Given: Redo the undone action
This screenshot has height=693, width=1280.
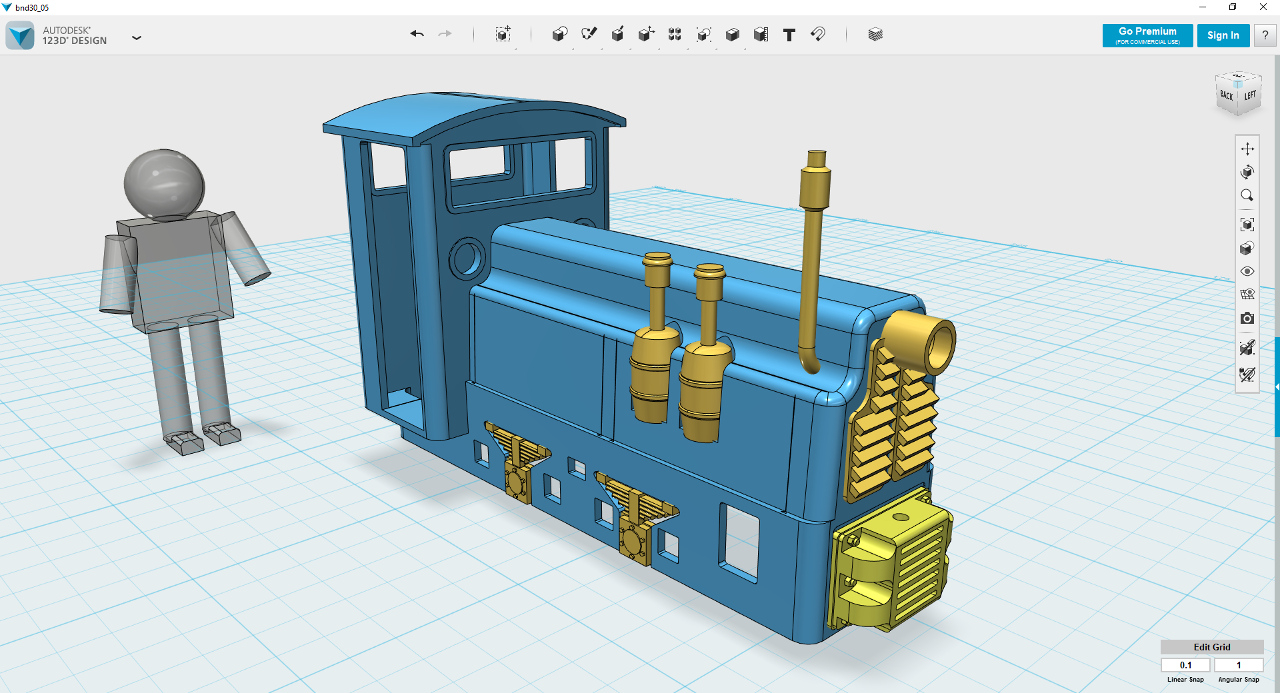Looking at the screenshot, I should tap(445, 34).
